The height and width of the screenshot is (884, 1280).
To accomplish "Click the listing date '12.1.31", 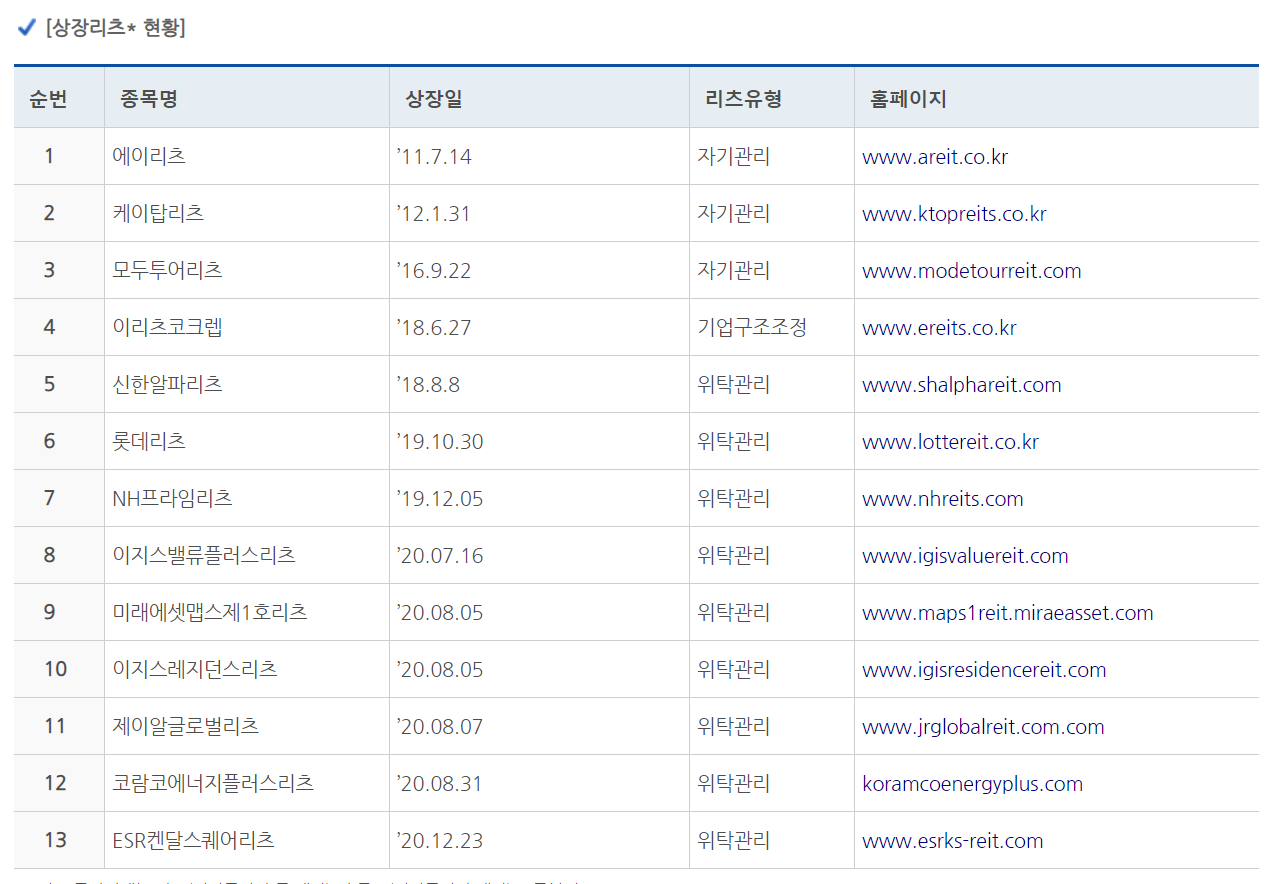I will (434, 213).
